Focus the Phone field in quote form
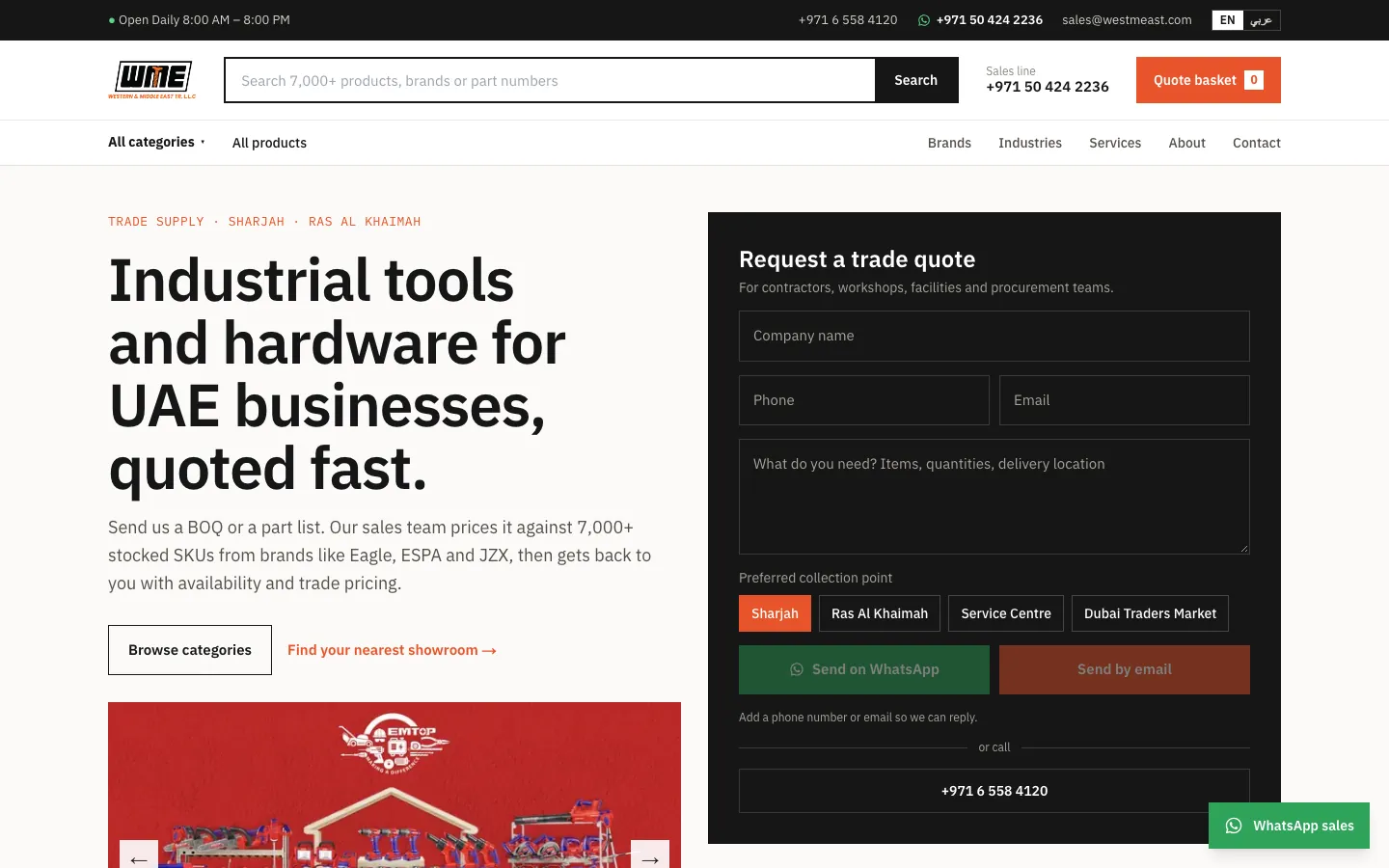1389x868 pixels. 864,400
